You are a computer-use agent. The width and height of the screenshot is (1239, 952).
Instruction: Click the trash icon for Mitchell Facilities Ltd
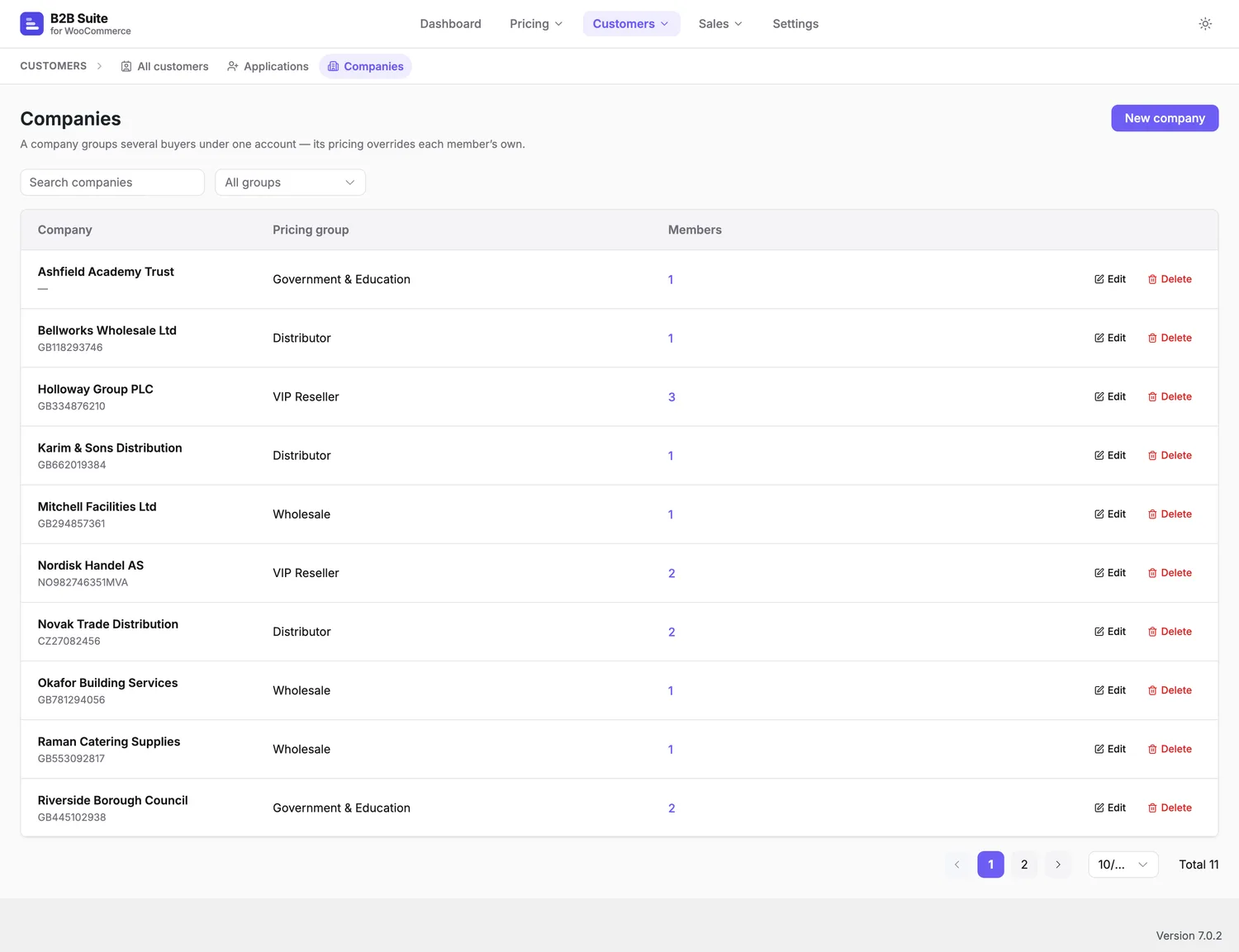tap(1152, 514)
